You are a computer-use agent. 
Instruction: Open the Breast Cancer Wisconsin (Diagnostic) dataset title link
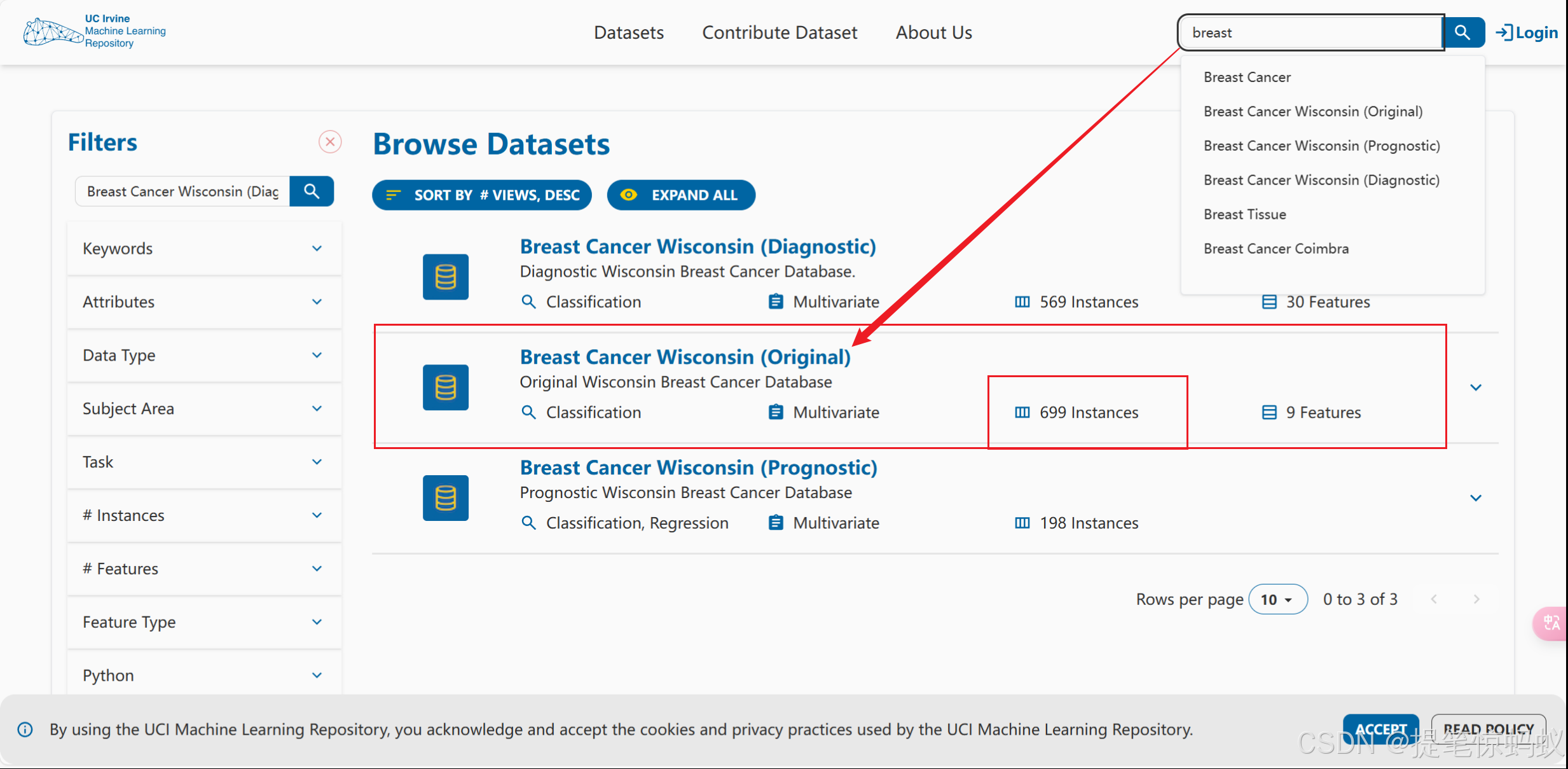[x=698, y=247]
